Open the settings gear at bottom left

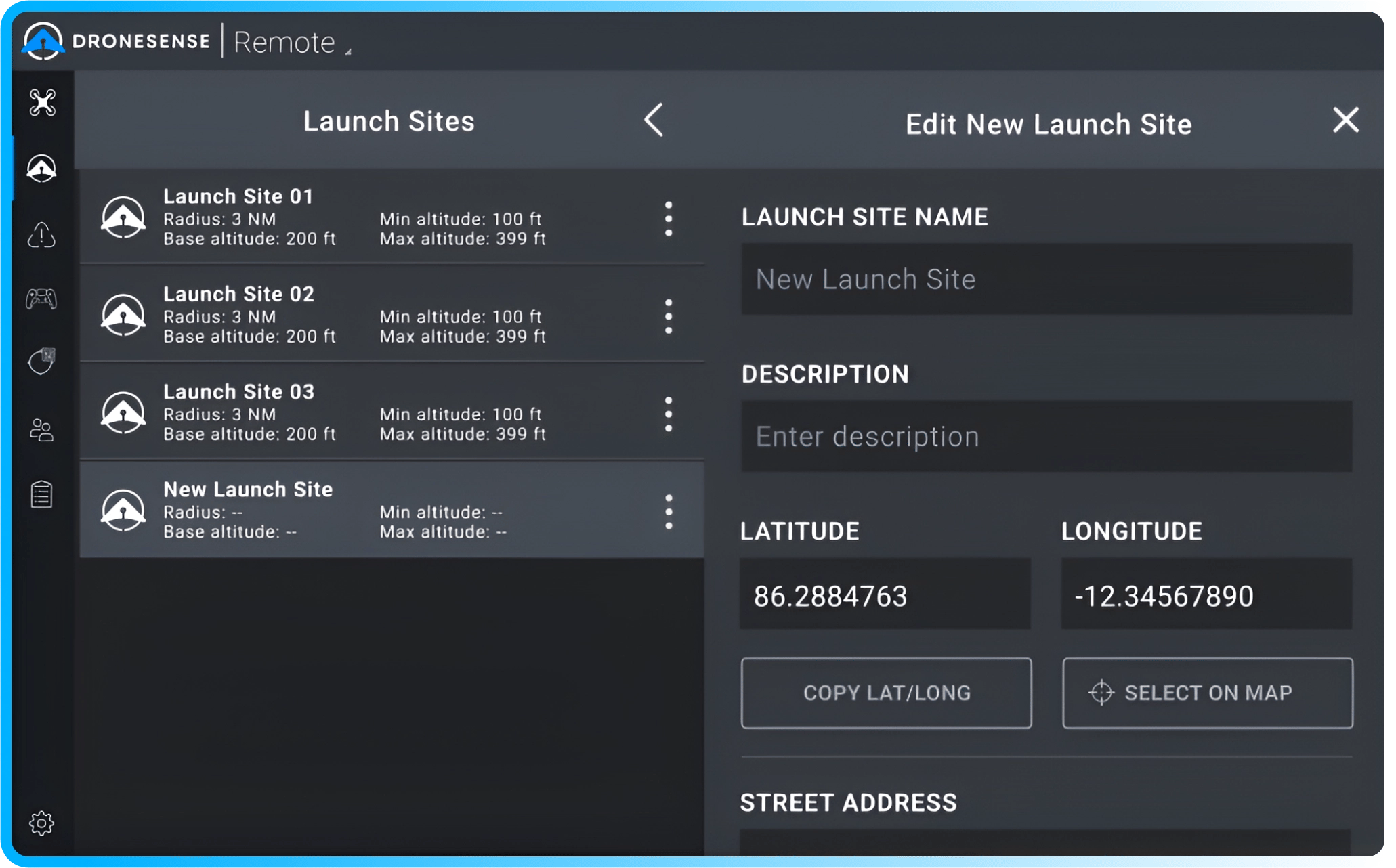click(43, 823)
